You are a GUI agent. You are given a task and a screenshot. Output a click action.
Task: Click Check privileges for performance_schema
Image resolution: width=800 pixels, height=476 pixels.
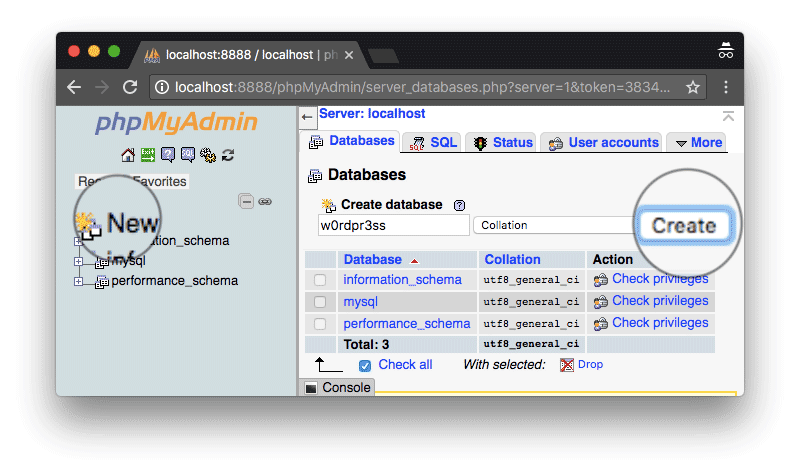click(660, 323)
